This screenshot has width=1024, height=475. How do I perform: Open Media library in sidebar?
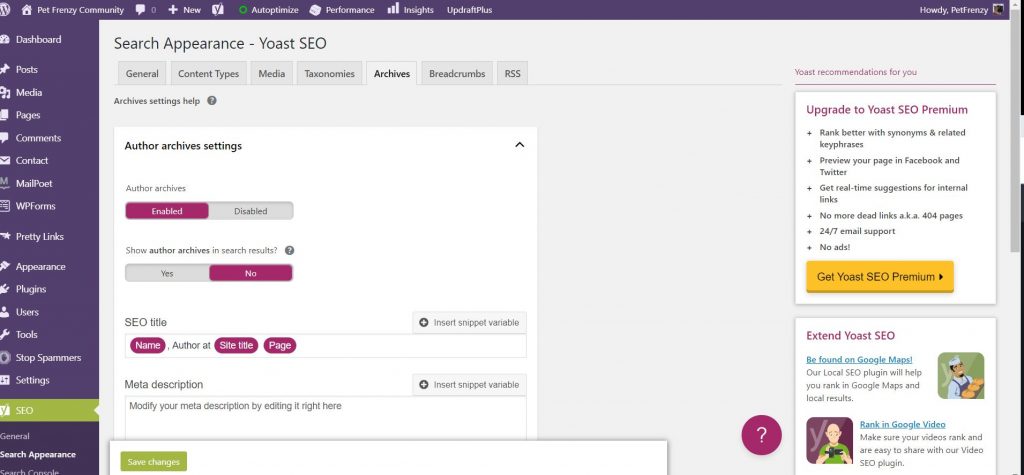[29, 92]
